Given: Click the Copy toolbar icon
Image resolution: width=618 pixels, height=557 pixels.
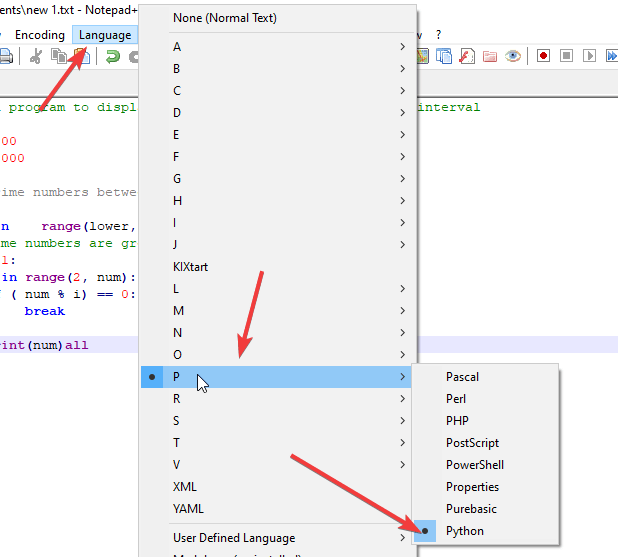Looking at the screenshot, I should tap(59, 56).
